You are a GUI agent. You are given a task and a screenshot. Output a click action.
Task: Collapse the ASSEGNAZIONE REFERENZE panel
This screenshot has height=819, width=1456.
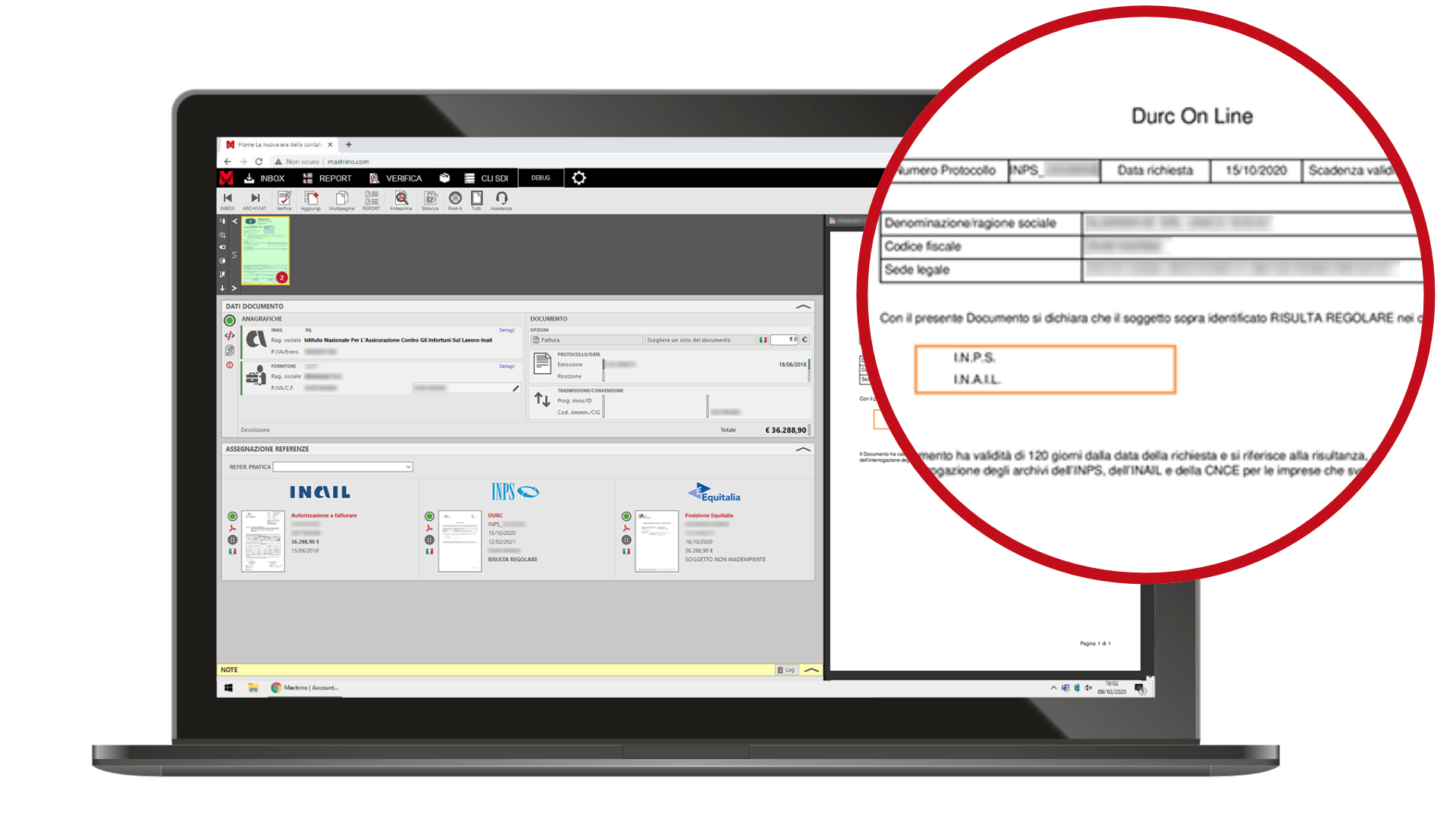803,450
